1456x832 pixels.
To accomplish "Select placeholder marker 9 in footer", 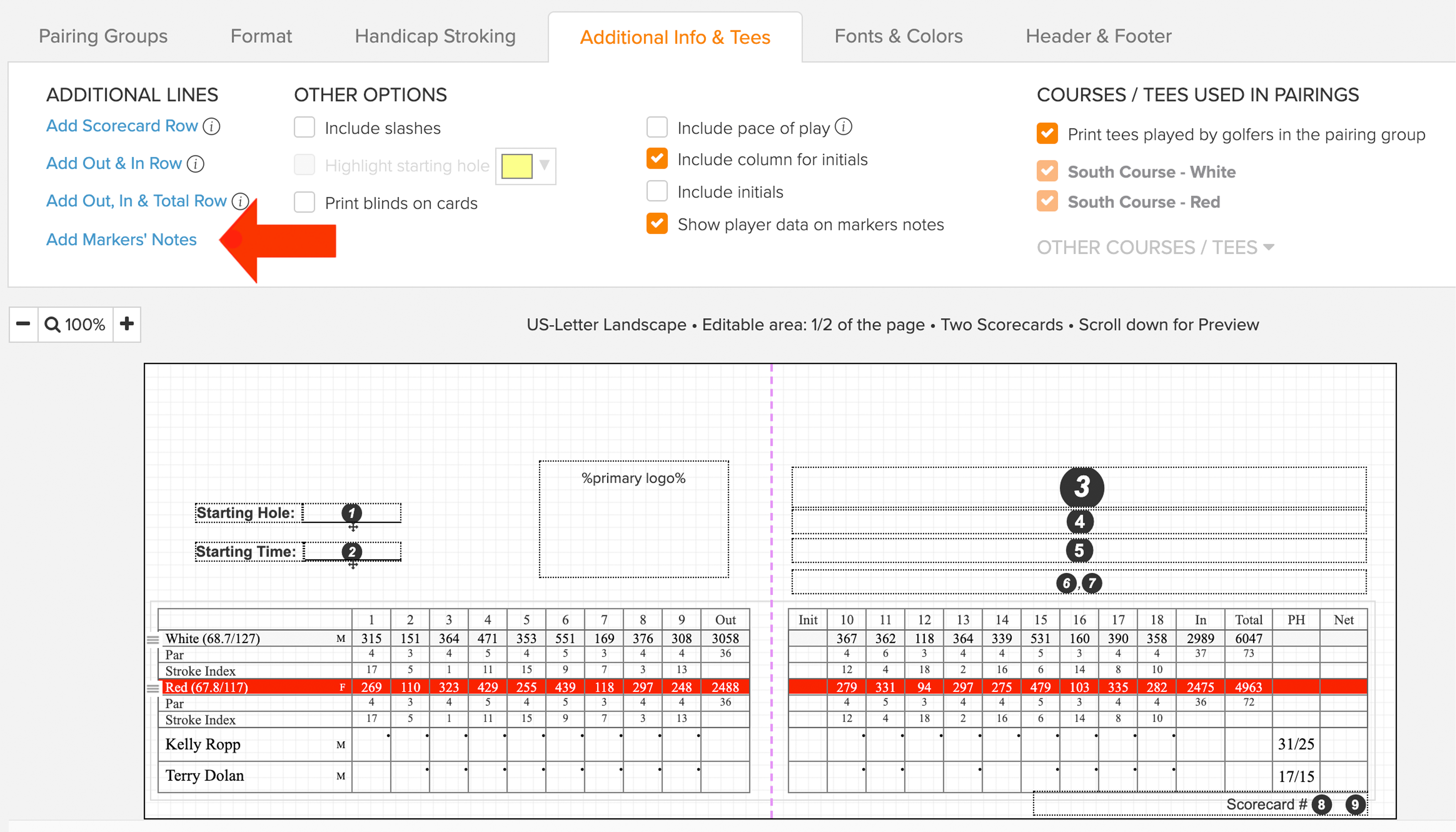I will 1355,805.
